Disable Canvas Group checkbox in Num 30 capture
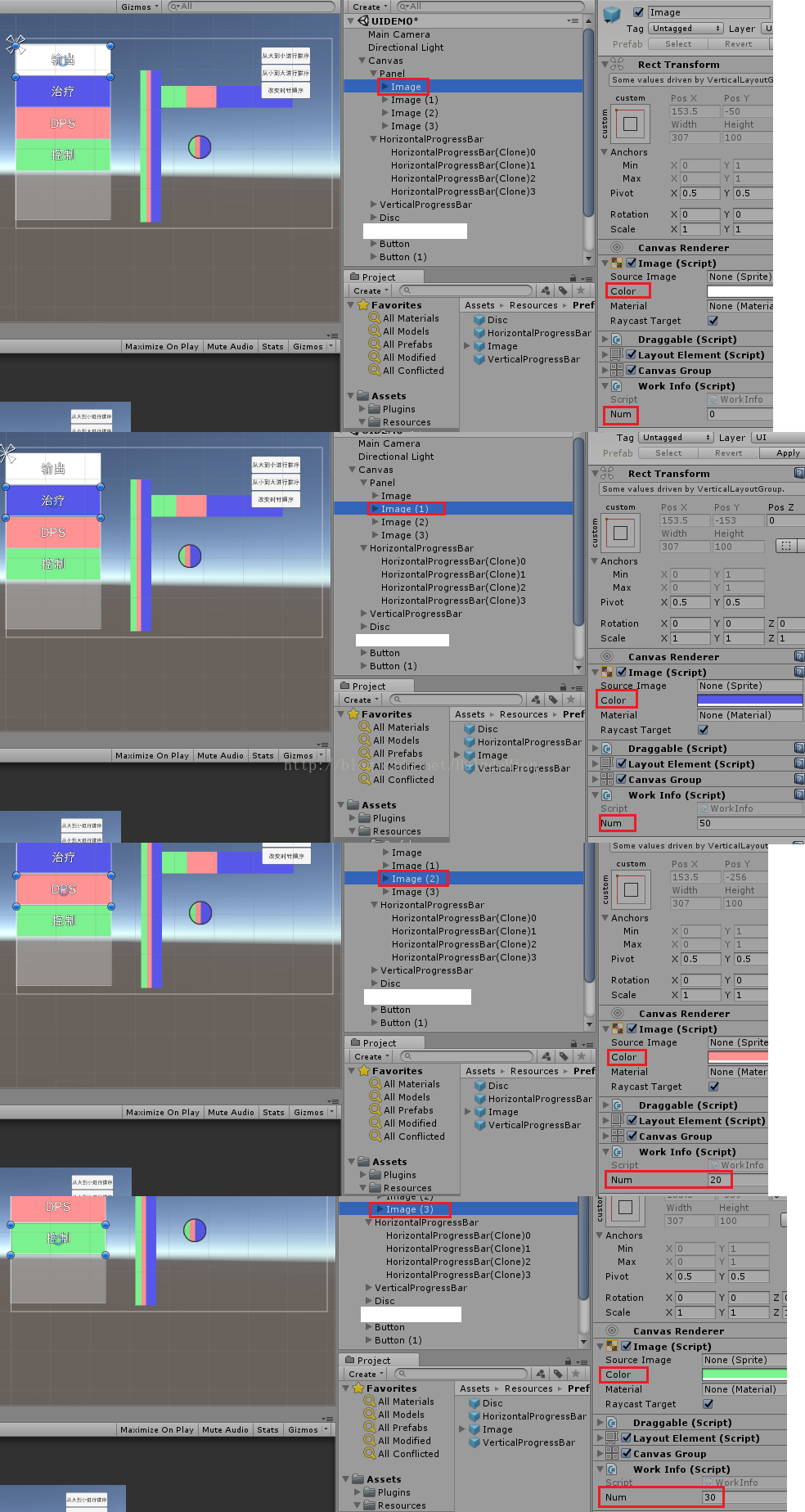 (627, 1453)
